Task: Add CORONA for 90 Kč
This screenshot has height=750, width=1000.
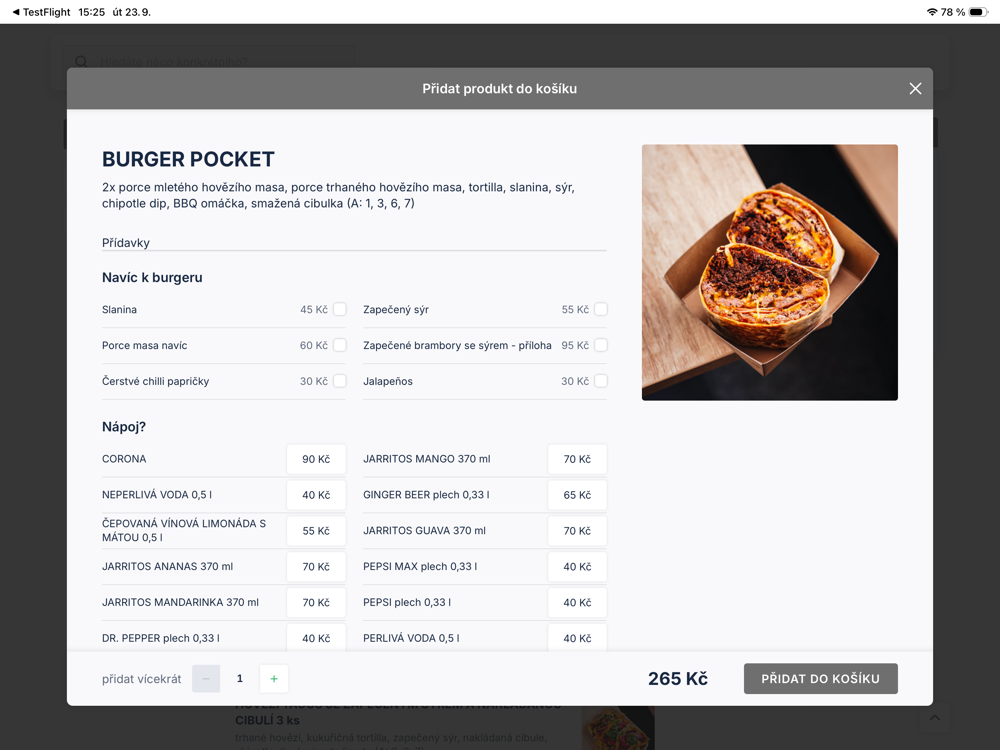Action: [316, 459]
